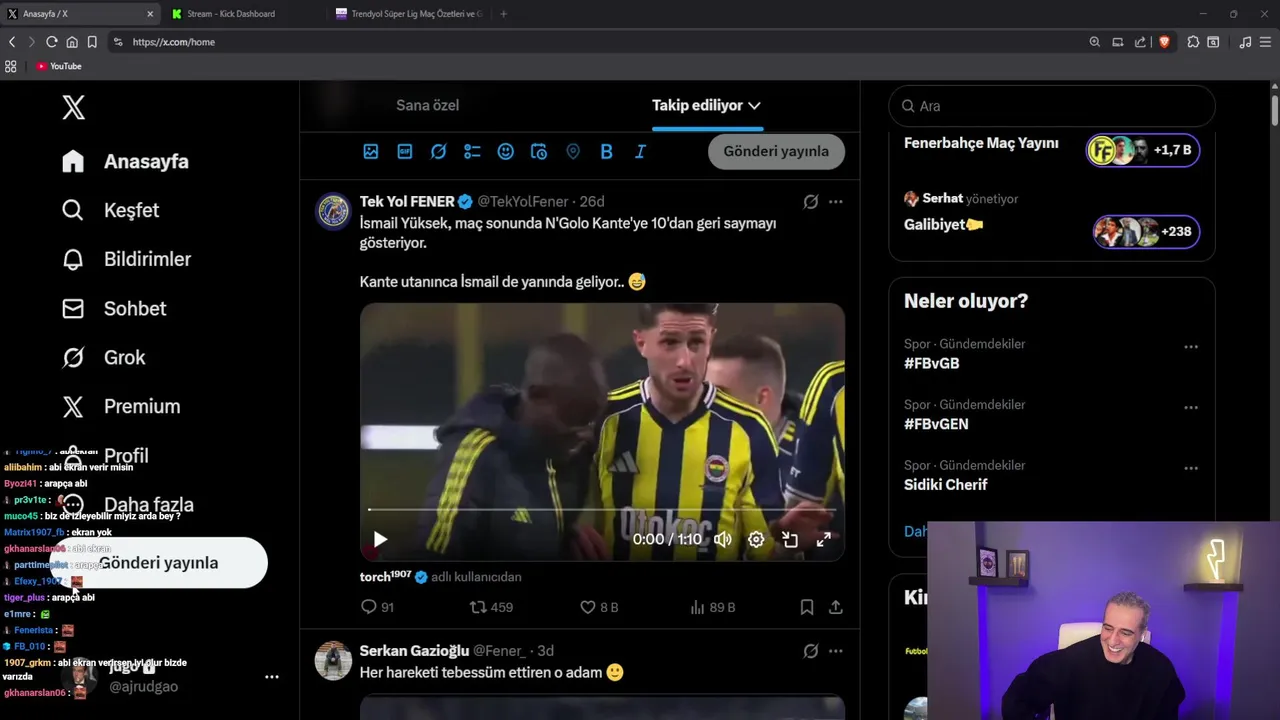1280x720 pixels.
Task: Toggle bold formatting in composer
Action: (x=606, y=151)
